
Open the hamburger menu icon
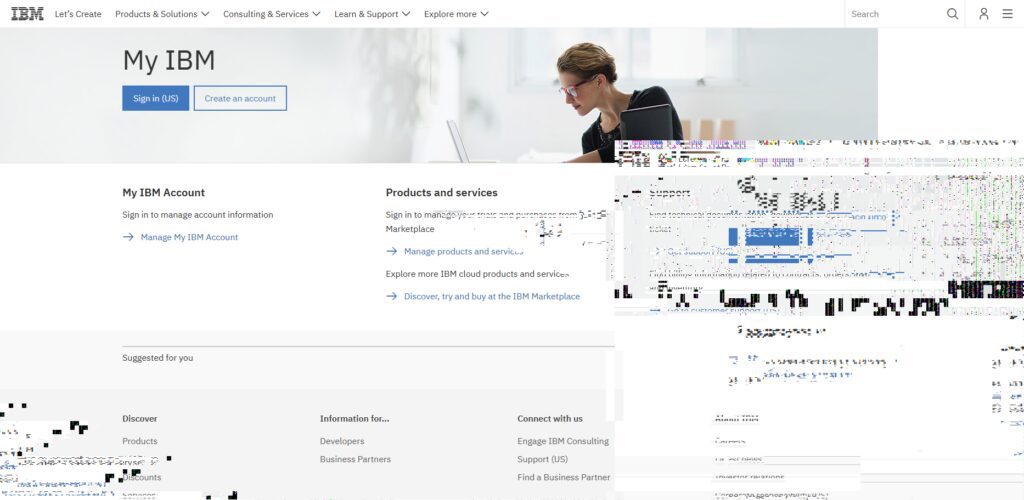pos(1008,14)
